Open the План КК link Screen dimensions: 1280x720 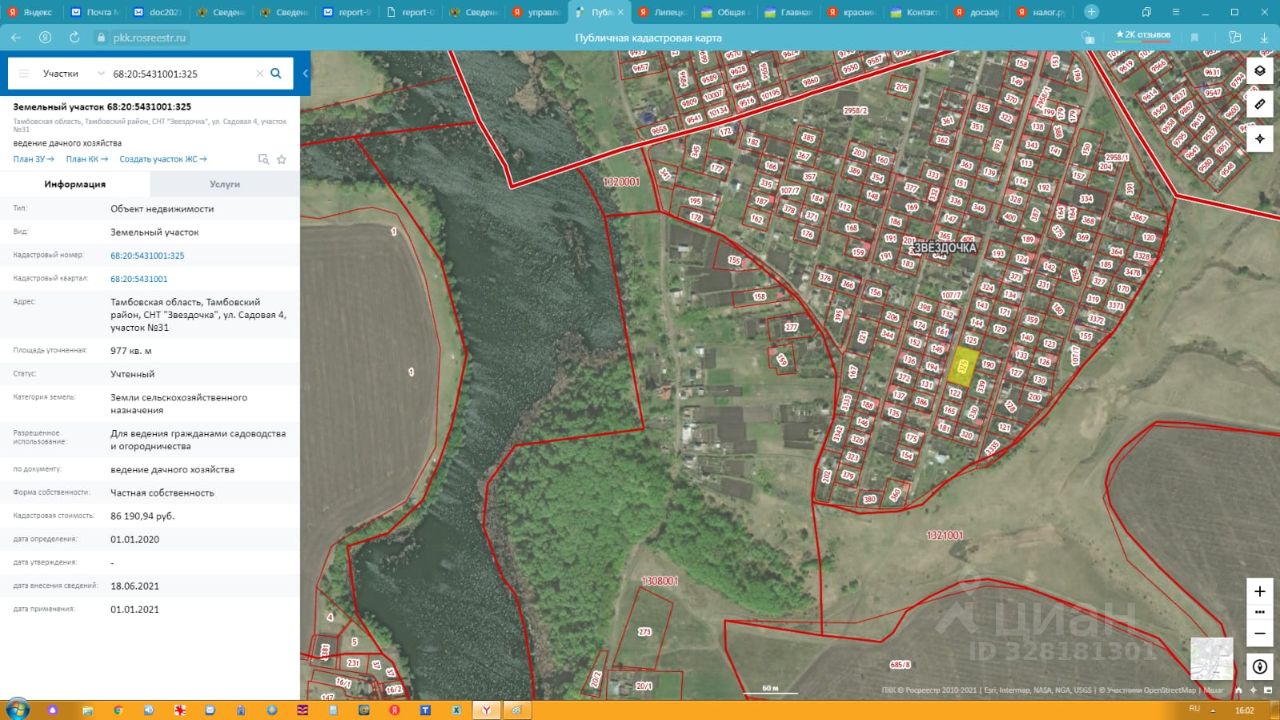point(87,159)
